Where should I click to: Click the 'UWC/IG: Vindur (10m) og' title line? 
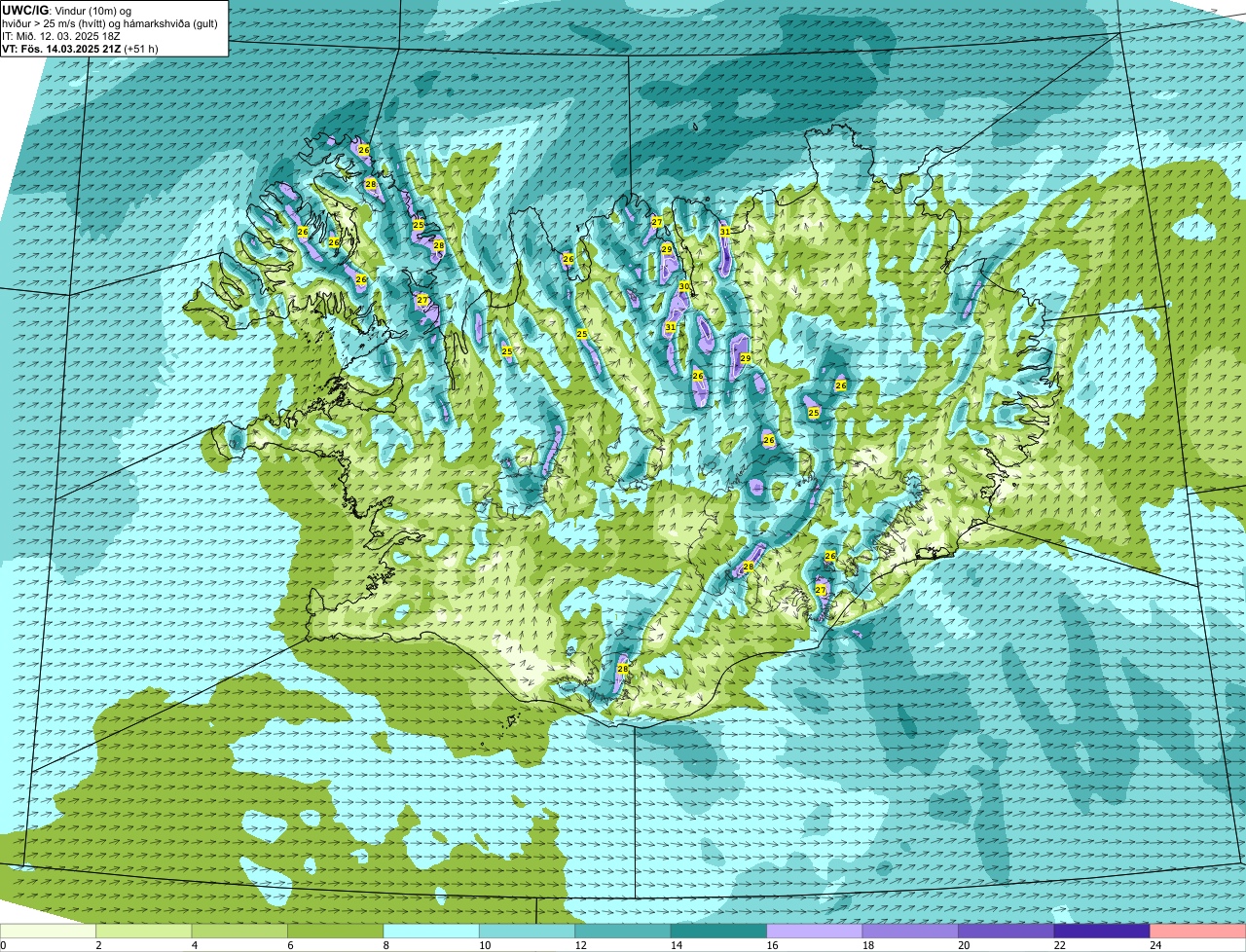(x=67, y=11)
